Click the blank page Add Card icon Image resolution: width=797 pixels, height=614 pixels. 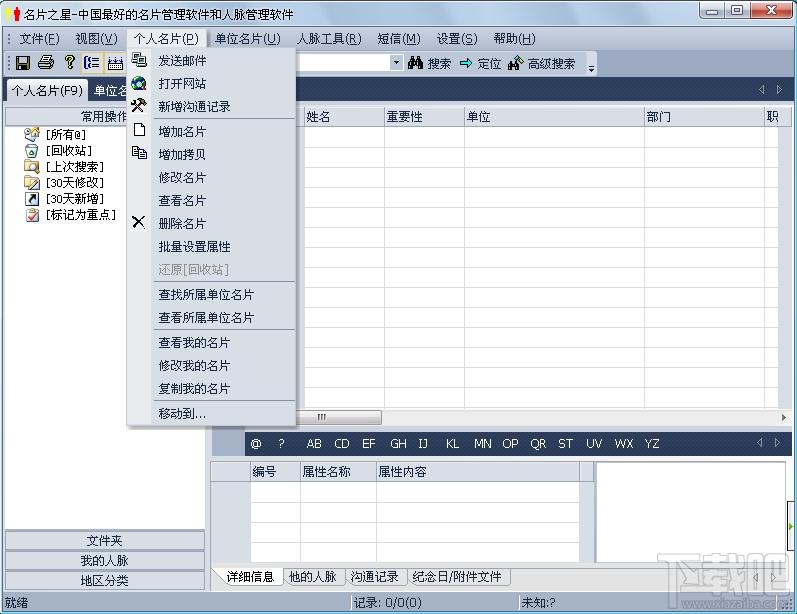click(139, 130)
